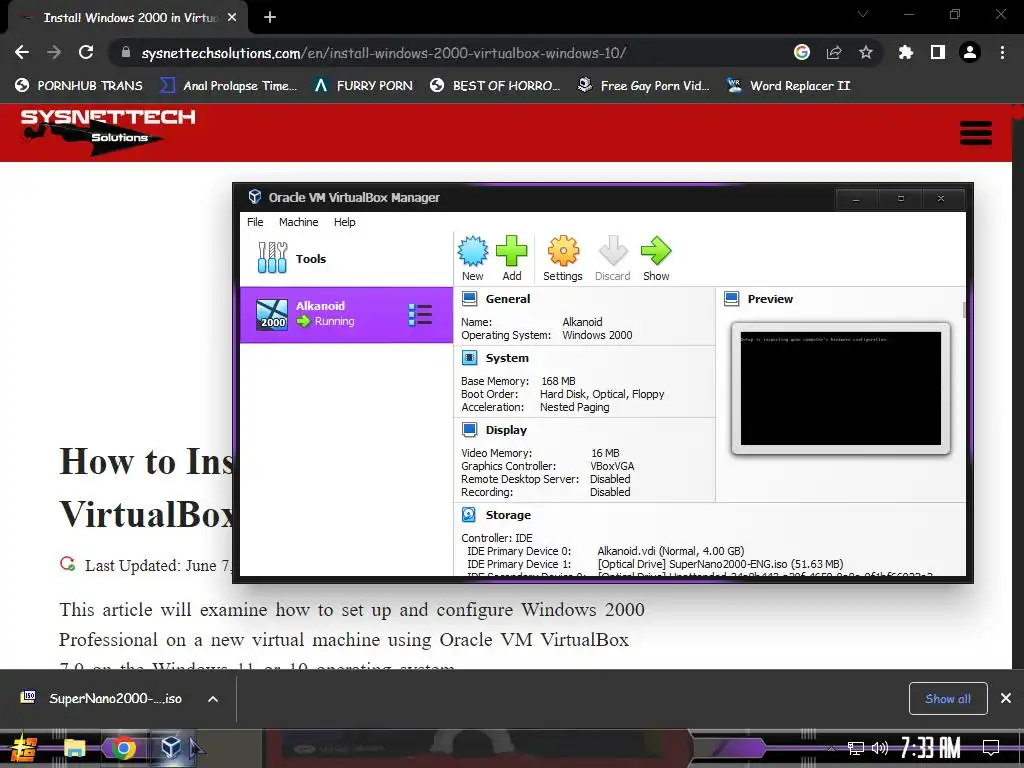Click the General section monitor icon
The image size is (1024, 768).
point(469,299)
